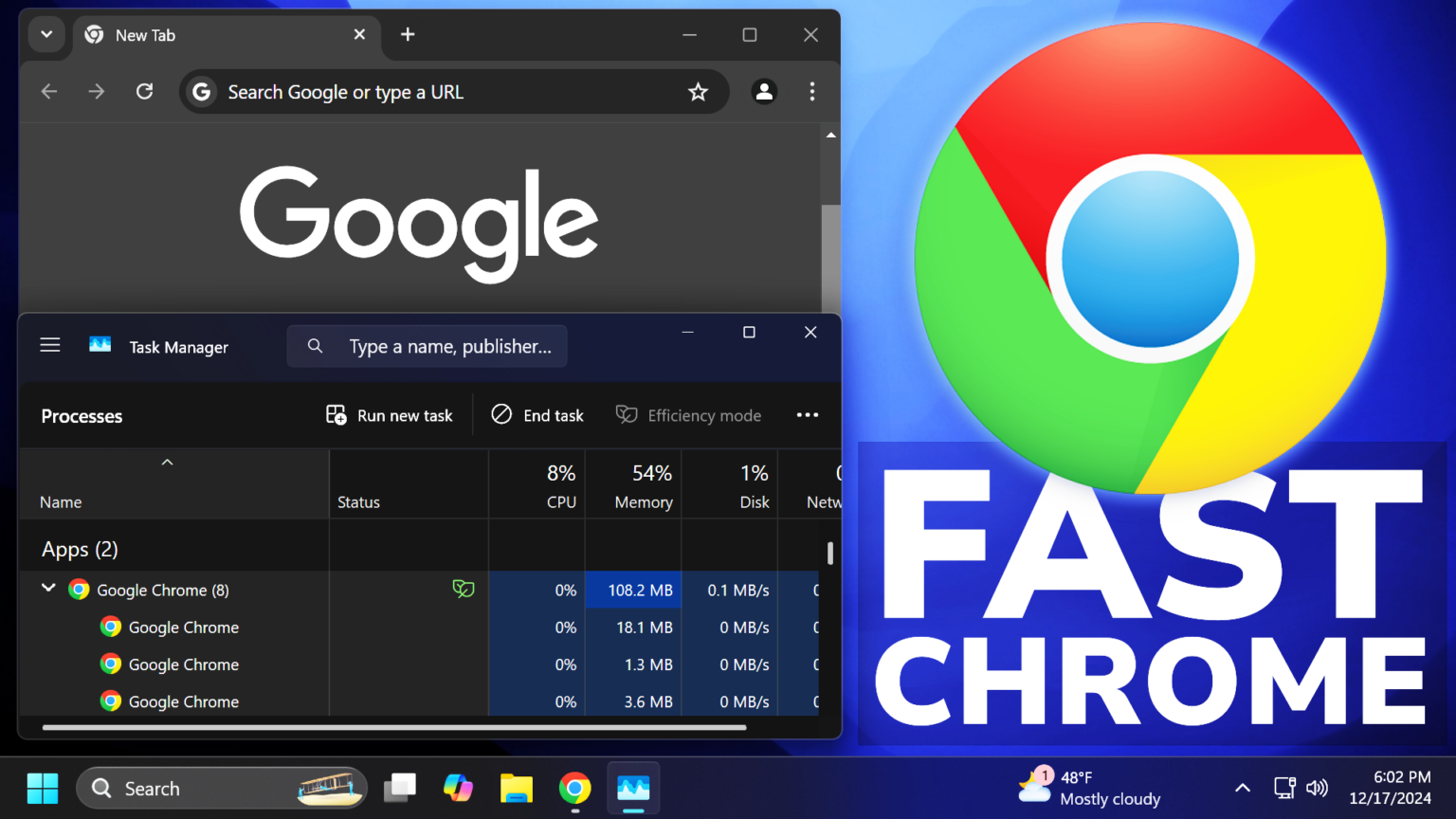This screenshot has height=819, width=1456.
Task: Reload the current Chrome page
Action: [x=144, y=91]
